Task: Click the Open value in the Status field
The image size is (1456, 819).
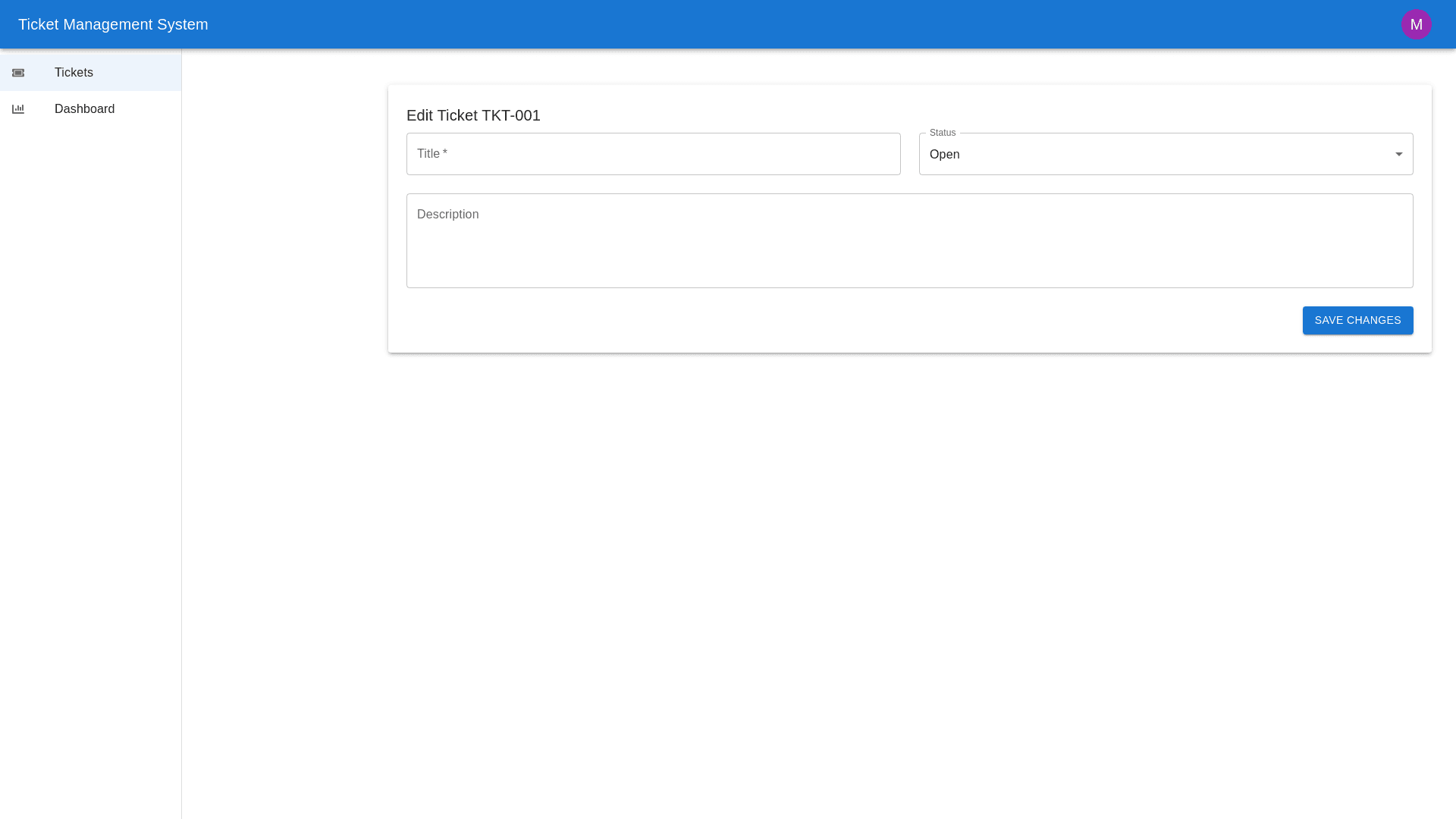Action: click(x=945, y=155)
